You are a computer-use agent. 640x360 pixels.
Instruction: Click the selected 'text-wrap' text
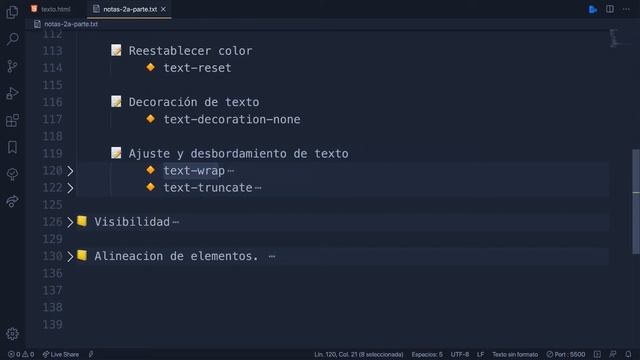coord(194,171)
